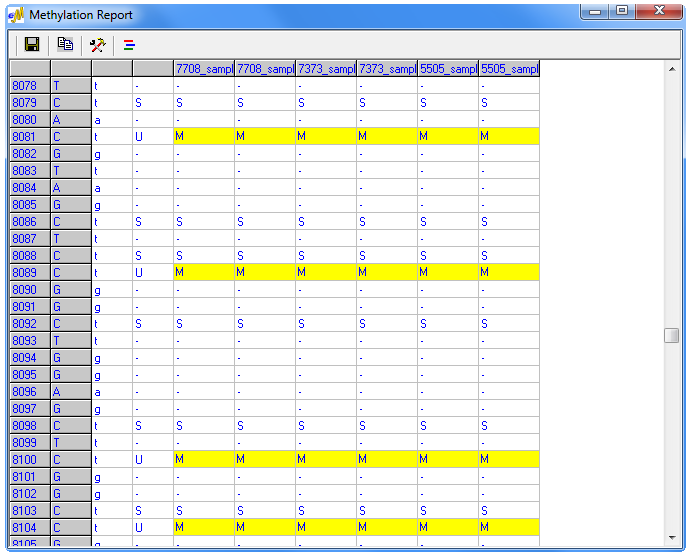Select row header 8099

coord(30,442)
